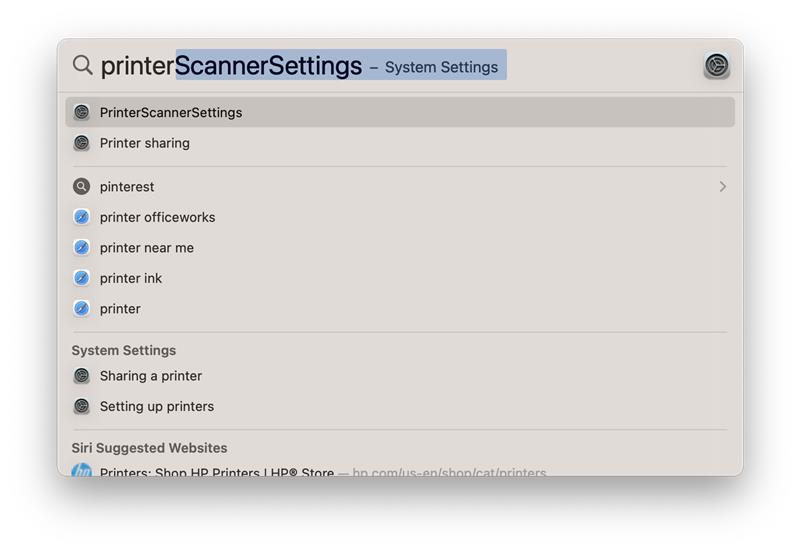
Task: Open the PrinterScannerSettings top result
Action: [171, 113]
